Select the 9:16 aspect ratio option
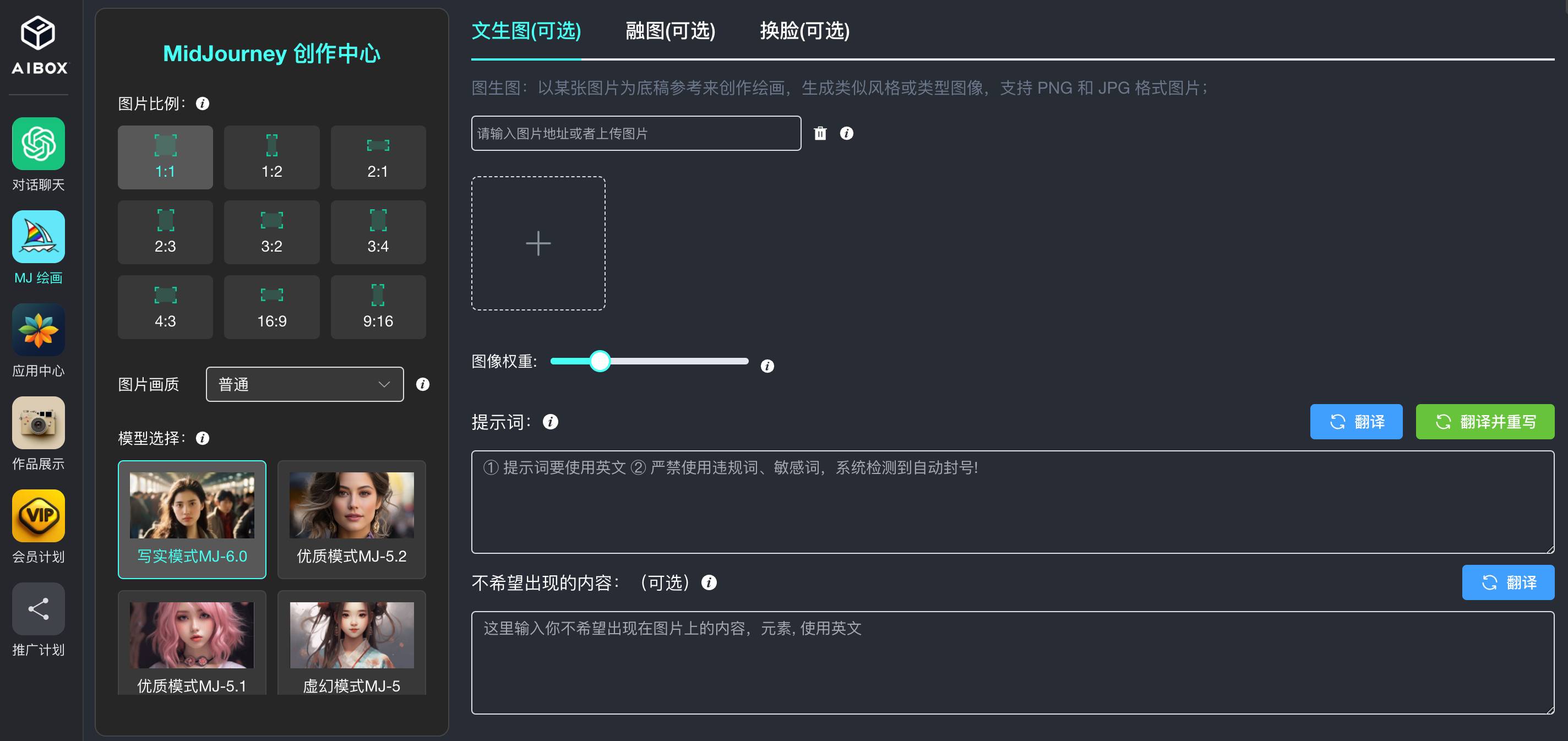 coord(378,307)
